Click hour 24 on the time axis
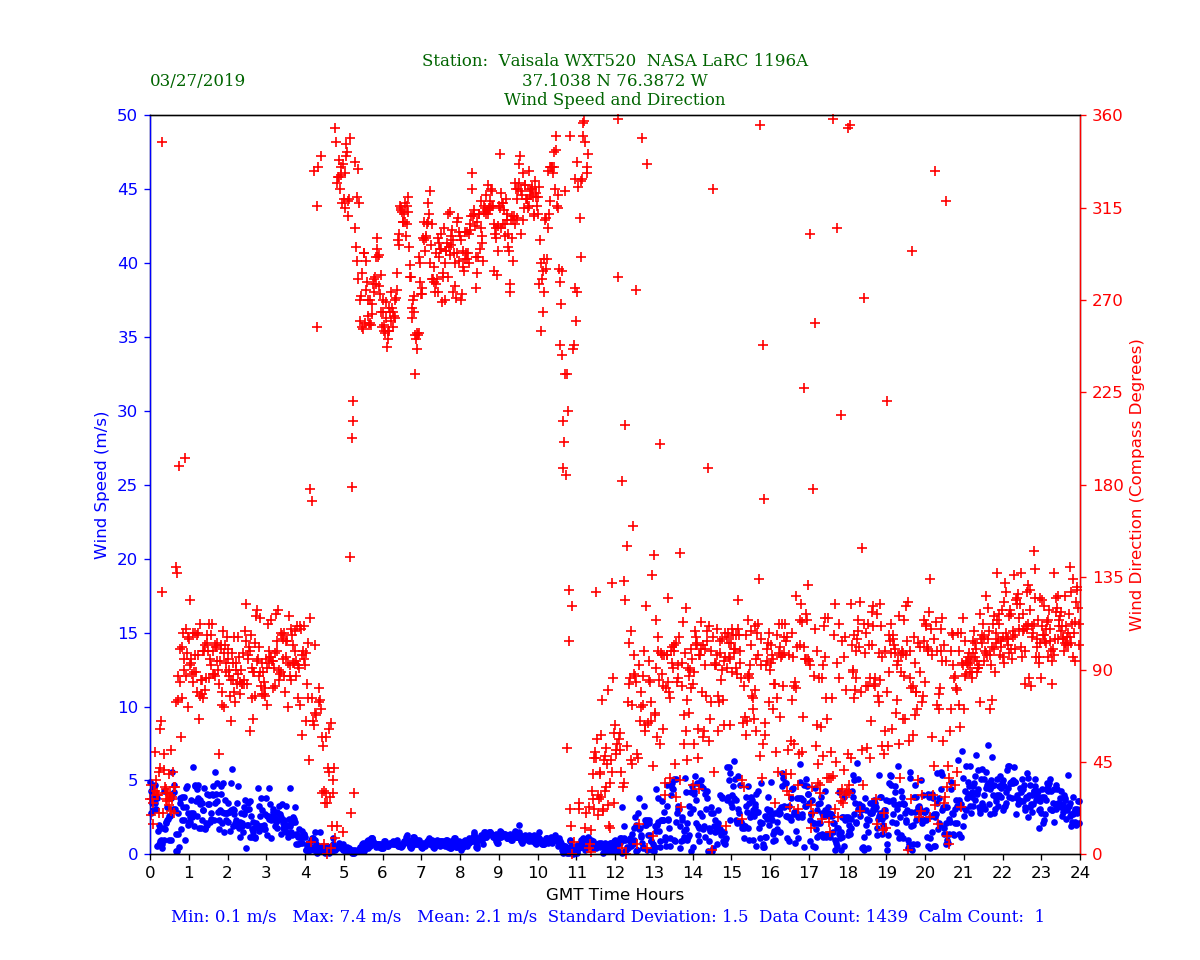1200x960 pixels. [1080, 873]
